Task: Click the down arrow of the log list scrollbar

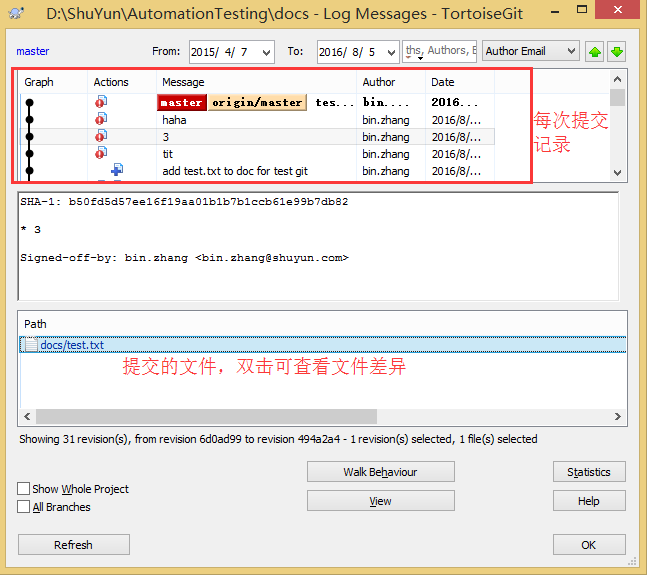Action: pos(617,172)
